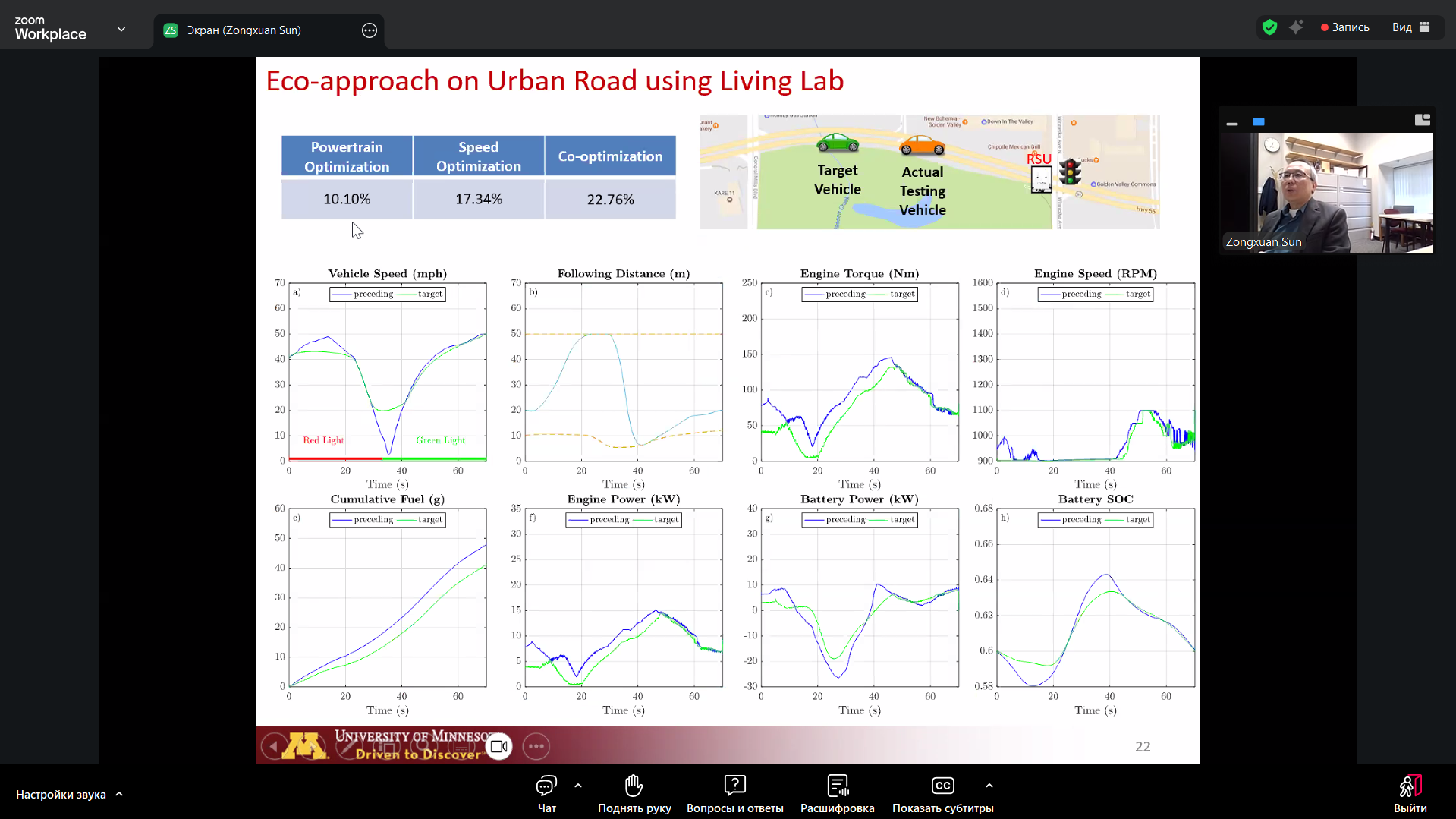
Task: Click the Поднять руку raise hand icon
Action: tap(634, 792)
